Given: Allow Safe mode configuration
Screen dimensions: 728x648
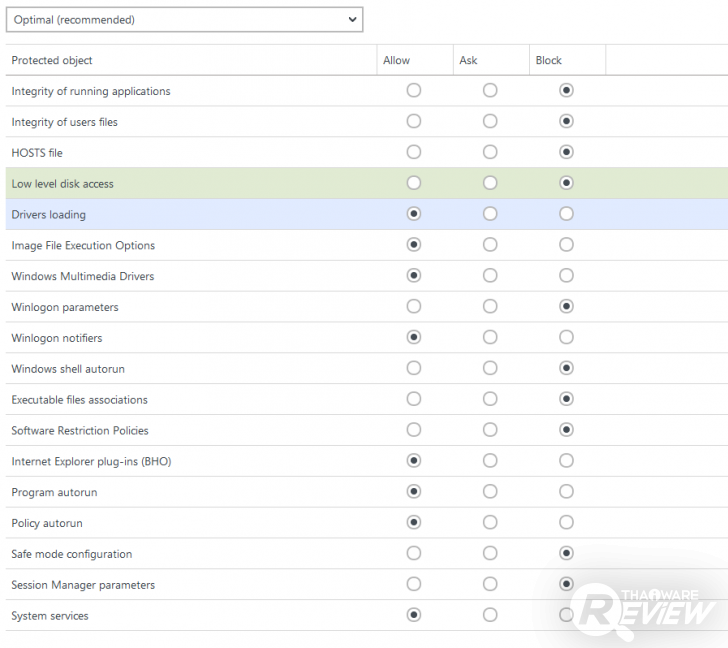Looking at the screenshot, I should tap(414, 553).
